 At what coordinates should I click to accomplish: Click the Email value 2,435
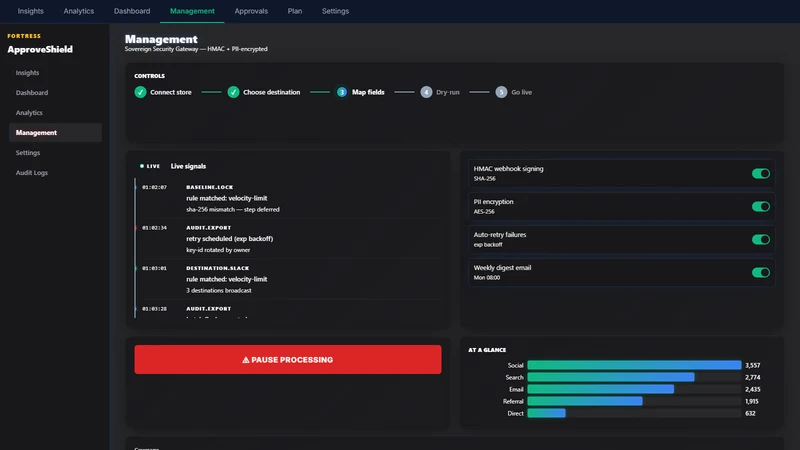tap(753, 389)
